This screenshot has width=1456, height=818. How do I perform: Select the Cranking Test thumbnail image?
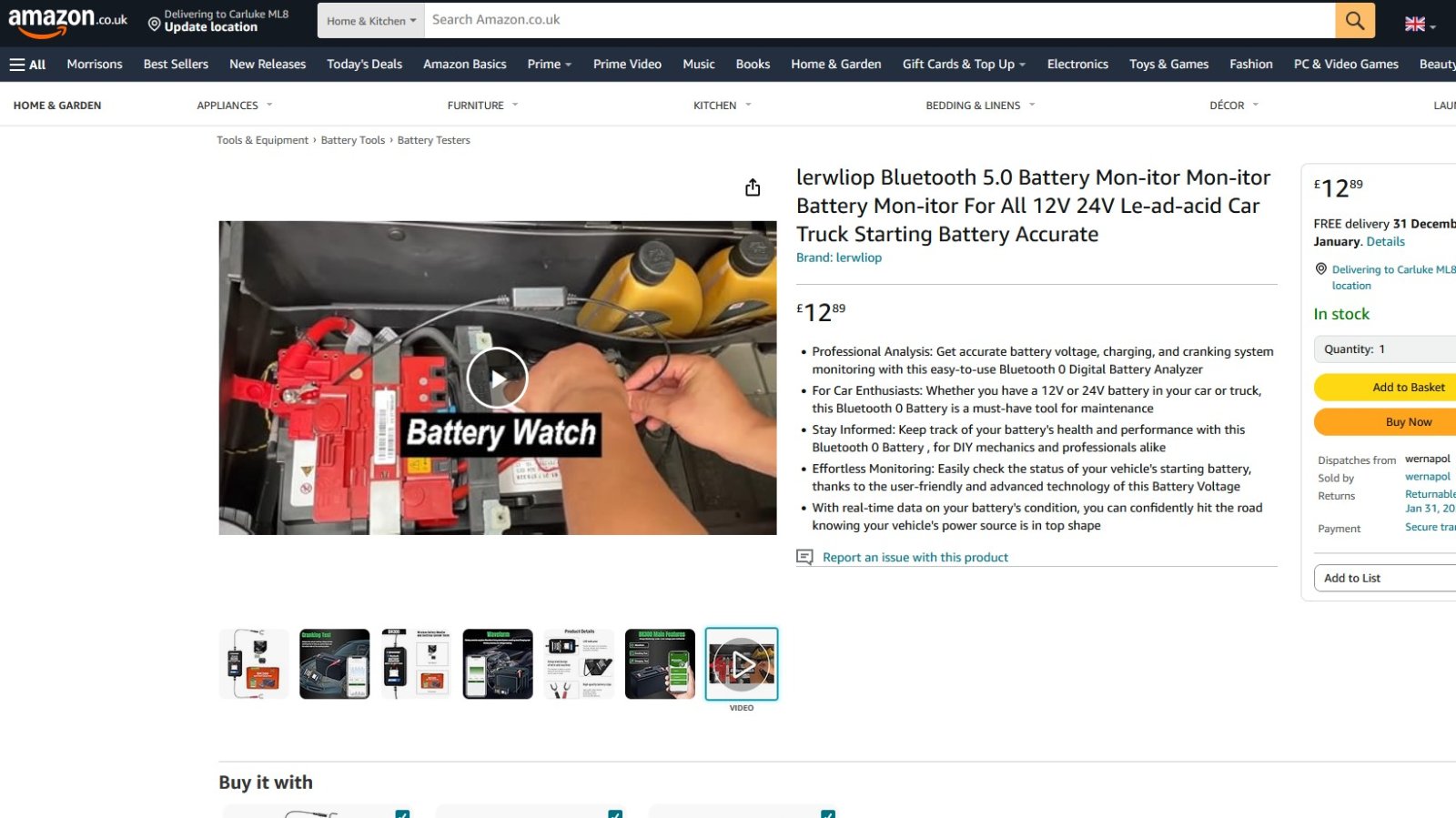[x=335, y=663]
